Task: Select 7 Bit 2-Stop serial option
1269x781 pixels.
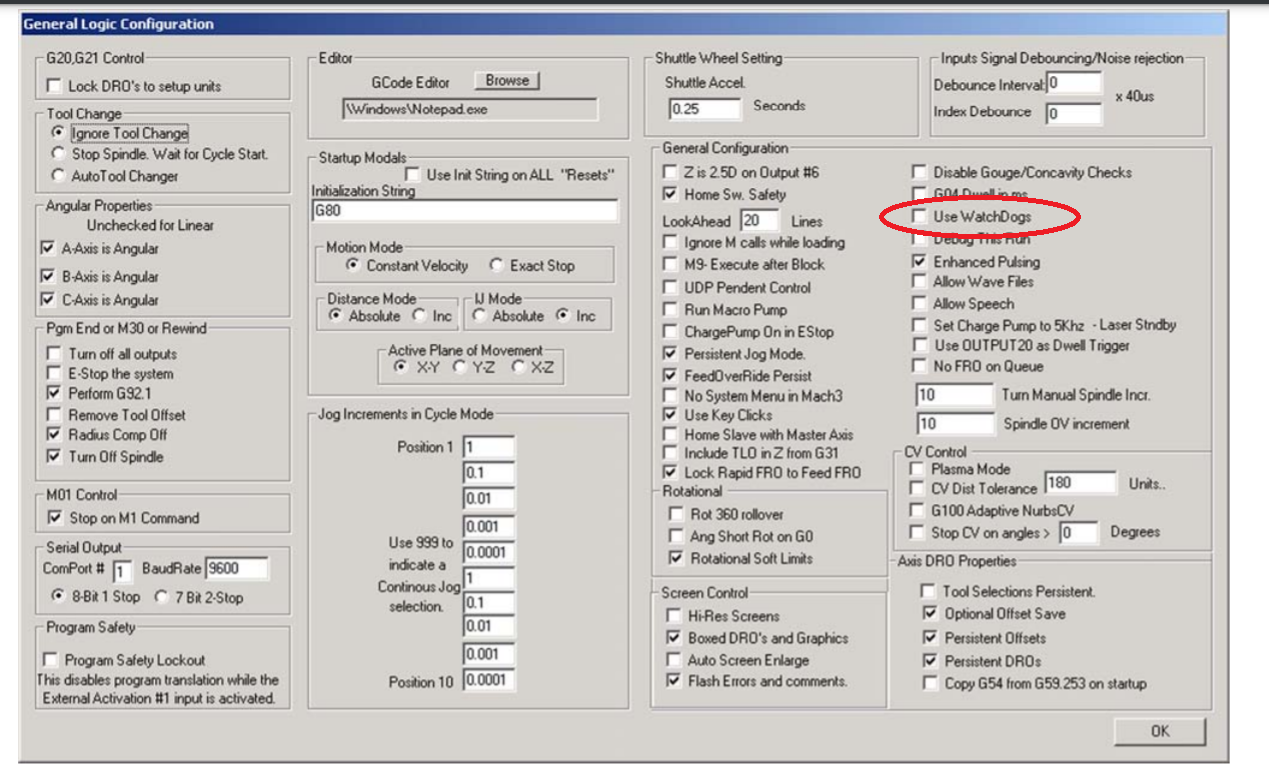Action: click(162, 597)
